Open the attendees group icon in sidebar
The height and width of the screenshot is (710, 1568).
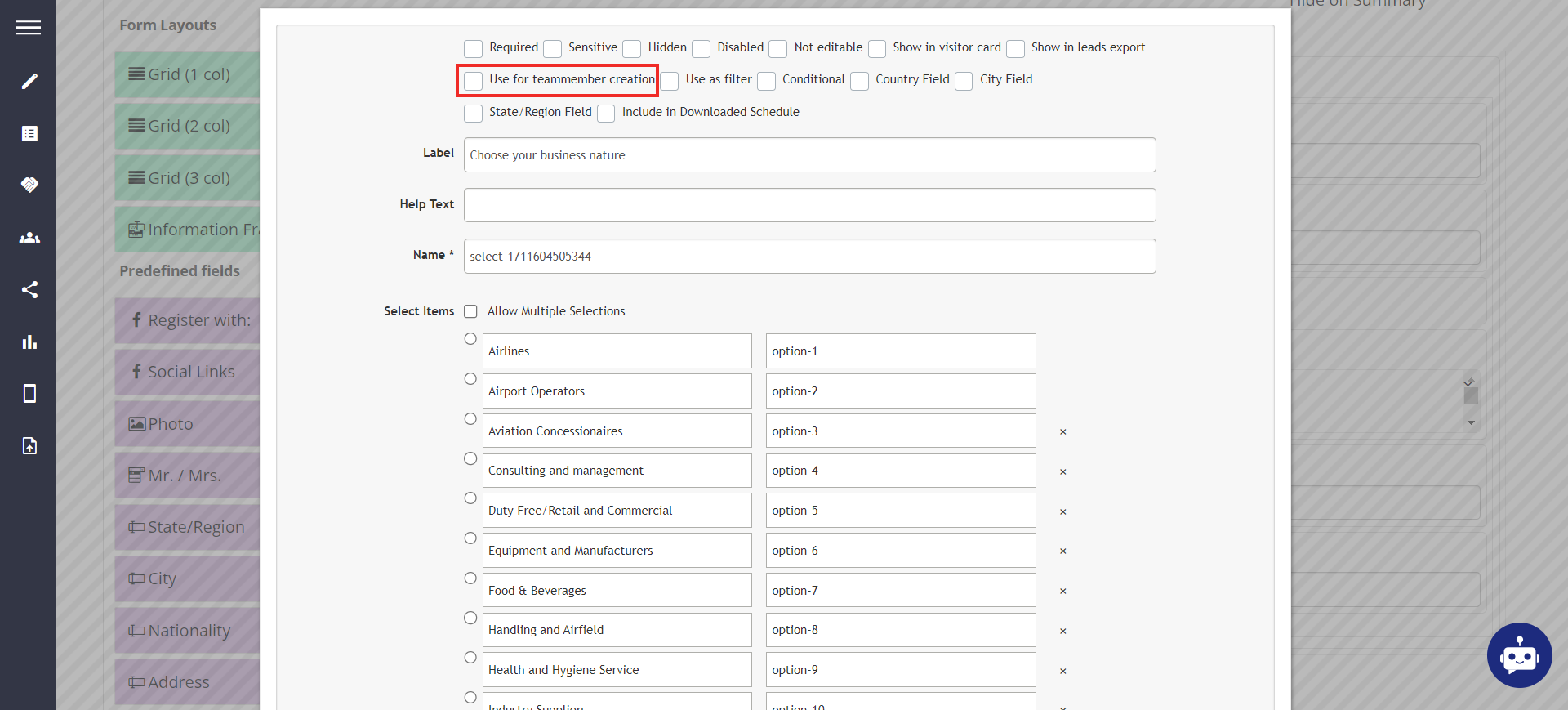(x=29, y=238)
